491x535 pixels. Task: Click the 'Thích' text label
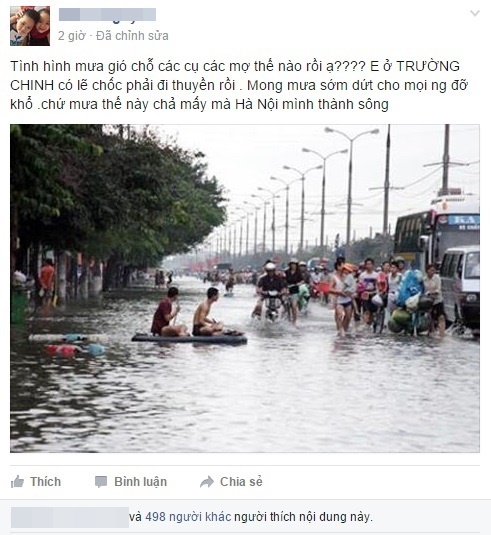pyautogui.click(x=45, y=482)
